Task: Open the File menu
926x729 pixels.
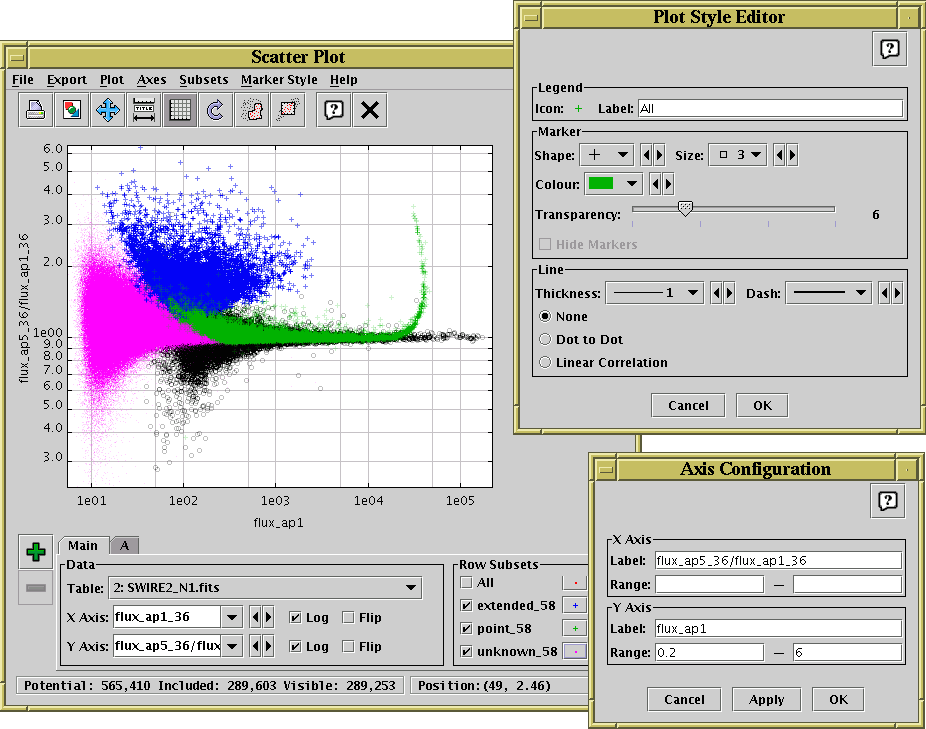Action: tap(22, 80)
